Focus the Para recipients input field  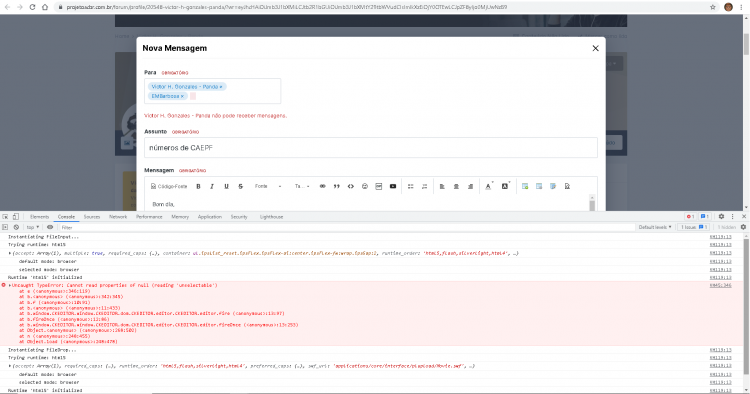(212, 91)
